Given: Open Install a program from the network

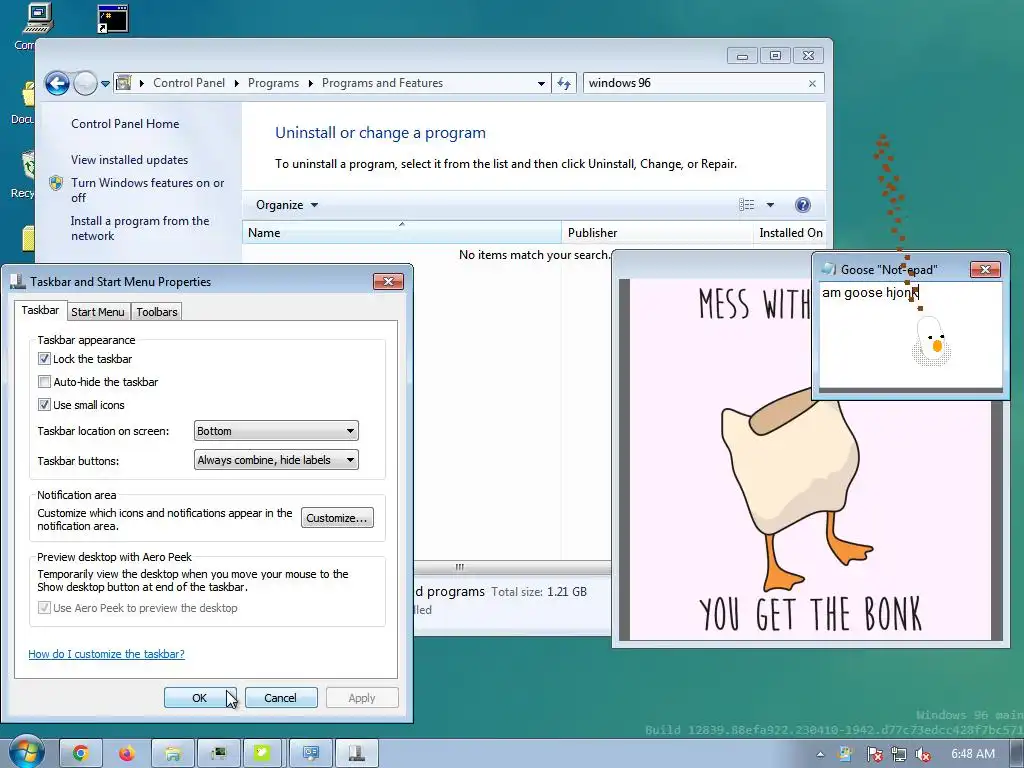Looking at the screenshot, I should coord(140,228).
